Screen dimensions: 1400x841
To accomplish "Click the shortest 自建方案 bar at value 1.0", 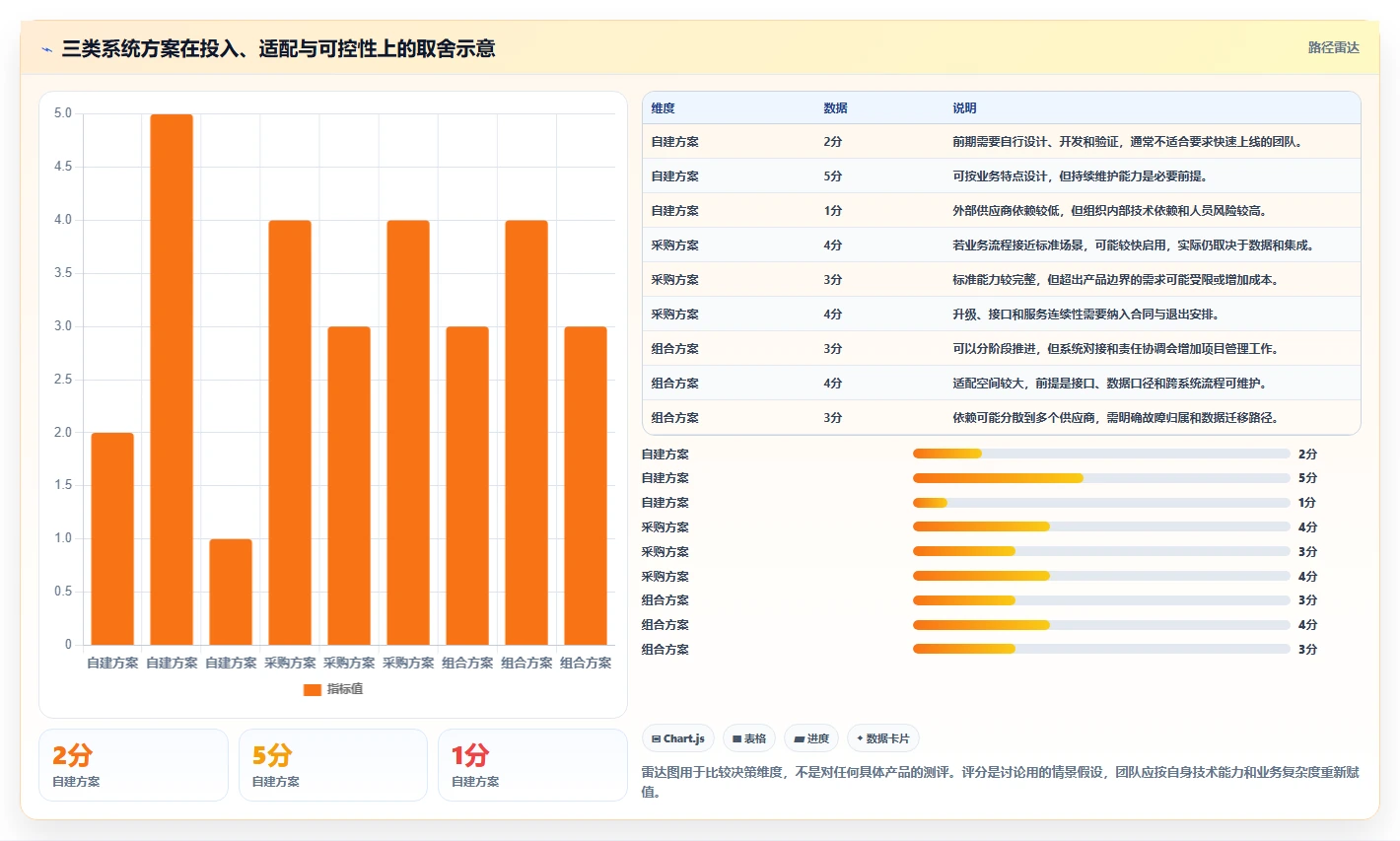I will point(231,592).
